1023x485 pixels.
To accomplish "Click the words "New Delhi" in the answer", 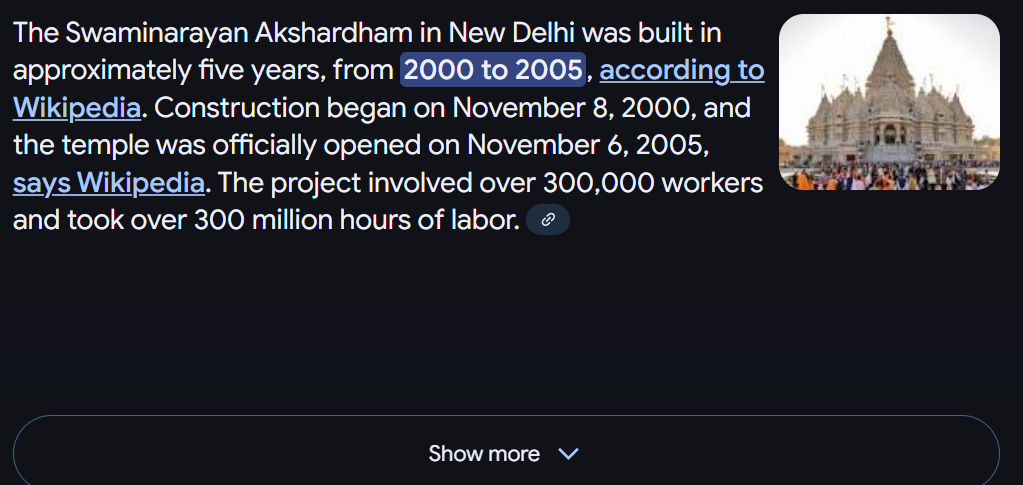I will [x=511, y=33].
